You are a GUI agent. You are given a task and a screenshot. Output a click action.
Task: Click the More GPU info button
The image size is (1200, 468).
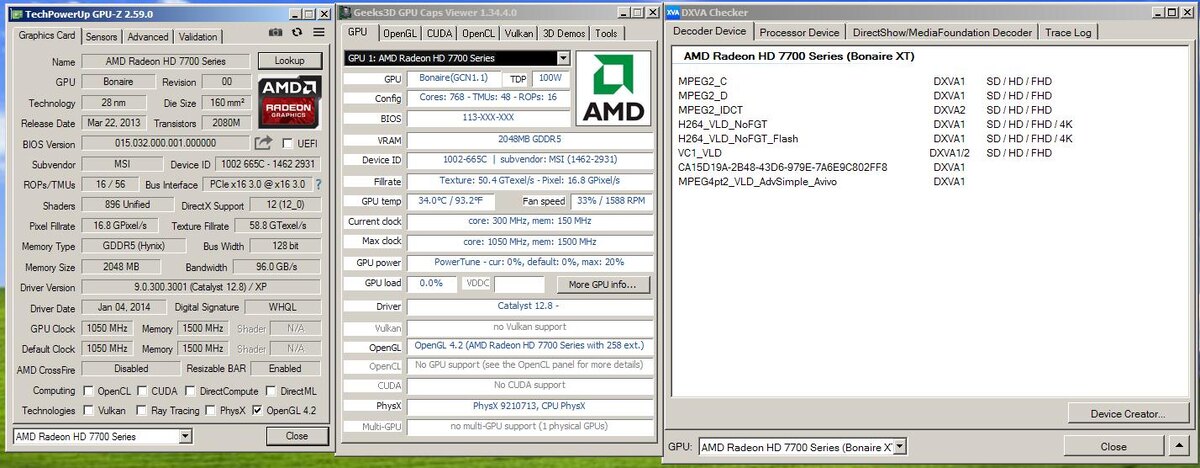click(602, 284)
